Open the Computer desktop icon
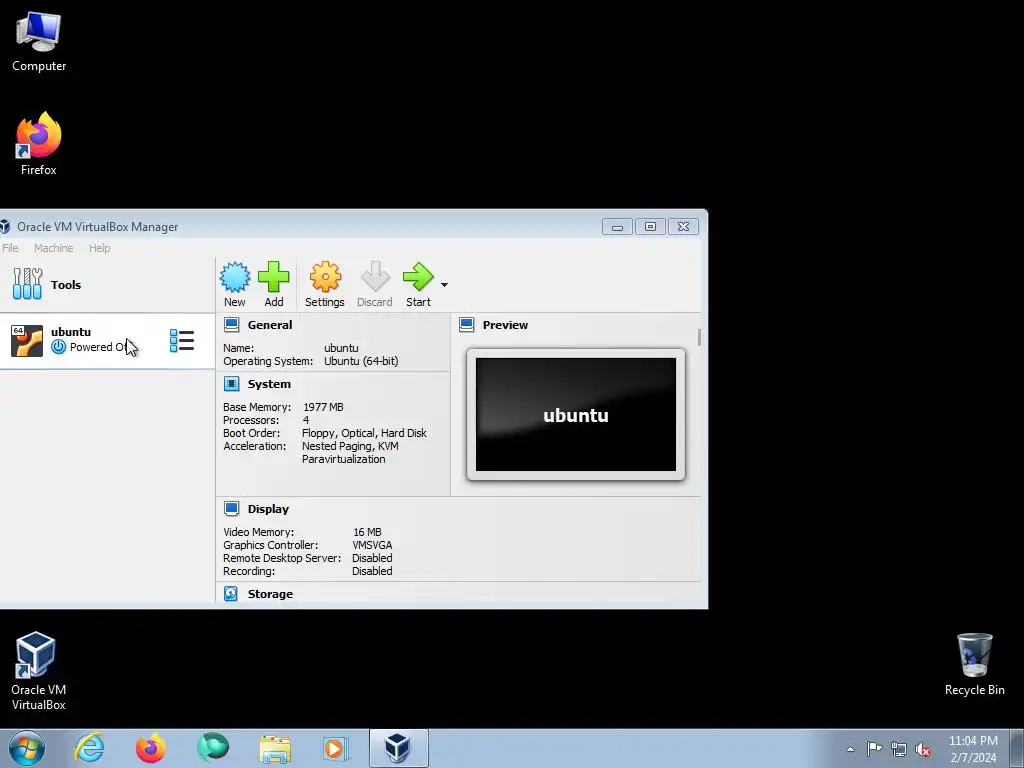 [x=39, y=41]
